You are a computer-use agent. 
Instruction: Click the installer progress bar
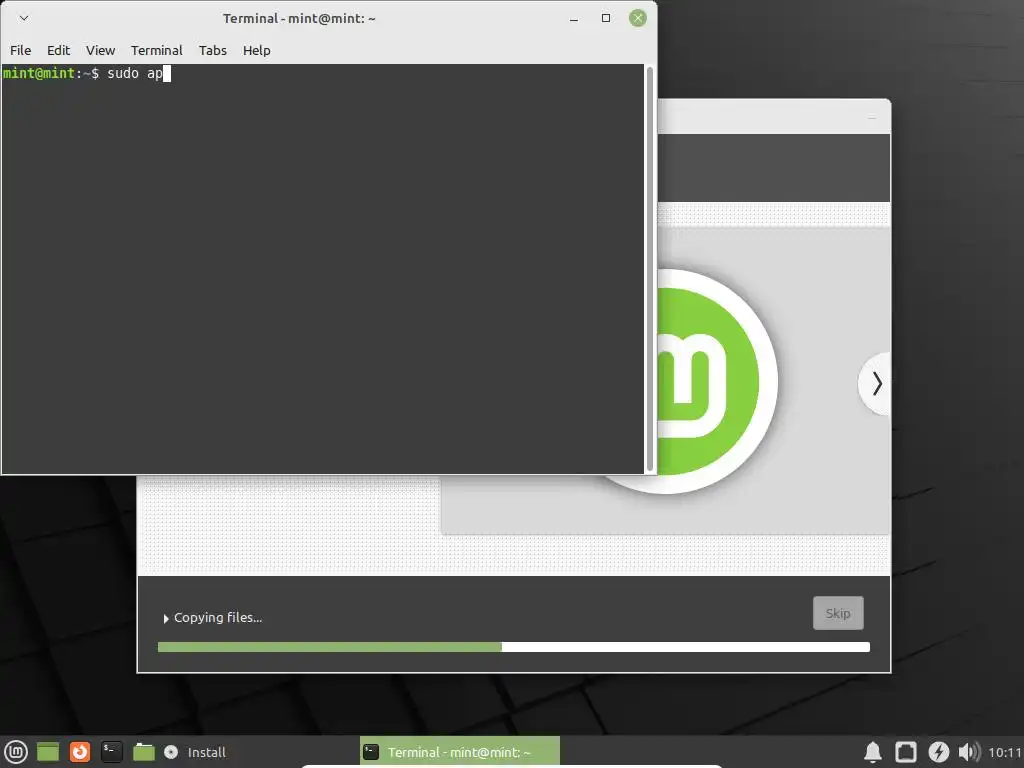[513, 647]
